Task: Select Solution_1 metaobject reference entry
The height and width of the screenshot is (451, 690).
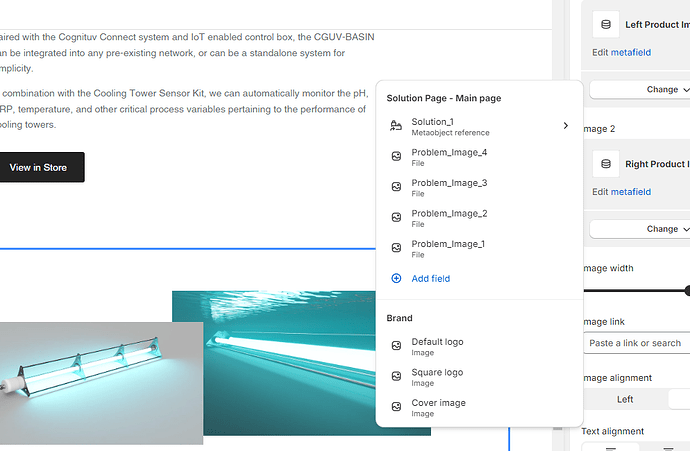Action: pyautogui.click(x=480, y=126)
